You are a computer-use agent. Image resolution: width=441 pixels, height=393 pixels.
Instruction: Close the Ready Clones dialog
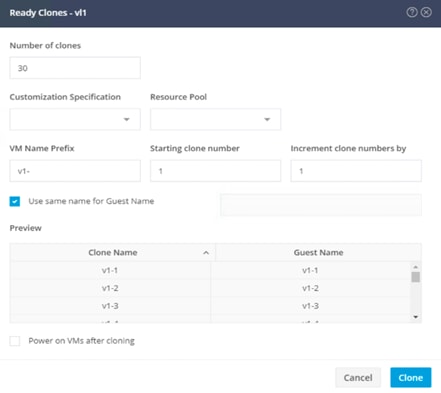click(426, 12)
